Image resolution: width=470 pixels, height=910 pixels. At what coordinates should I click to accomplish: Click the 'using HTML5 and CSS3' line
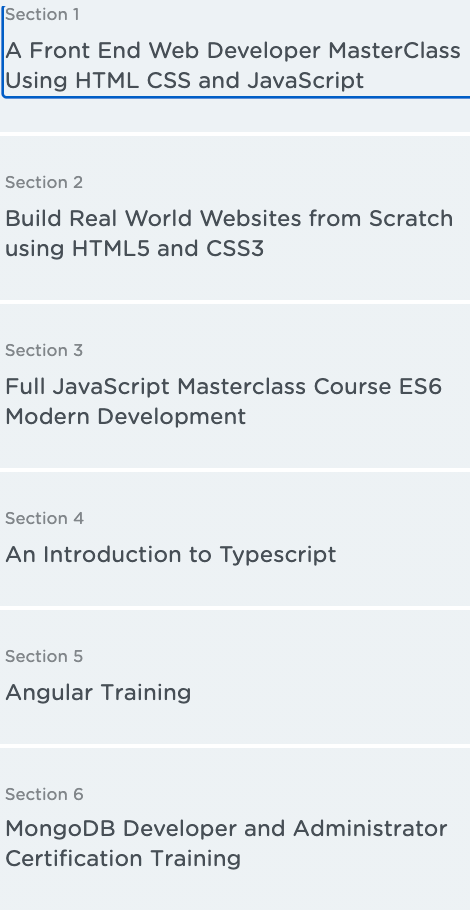(135, 248)
